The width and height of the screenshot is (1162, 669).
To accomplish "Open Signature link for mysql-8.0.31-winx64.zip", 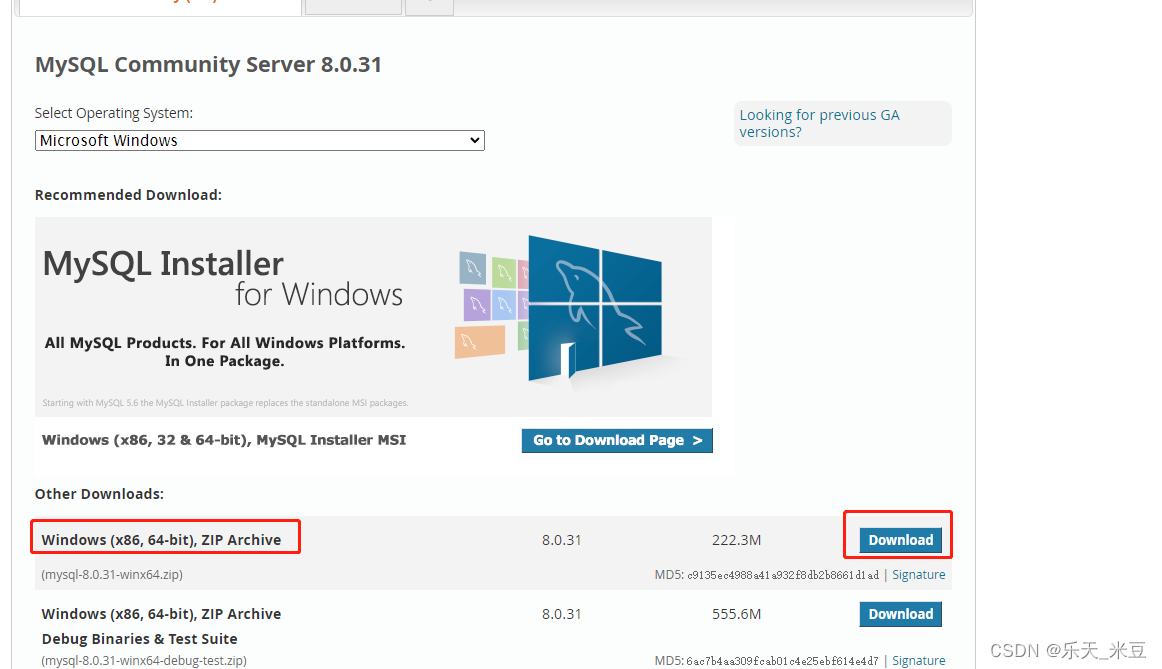I will pyautogui.click(x=918, y=575).
